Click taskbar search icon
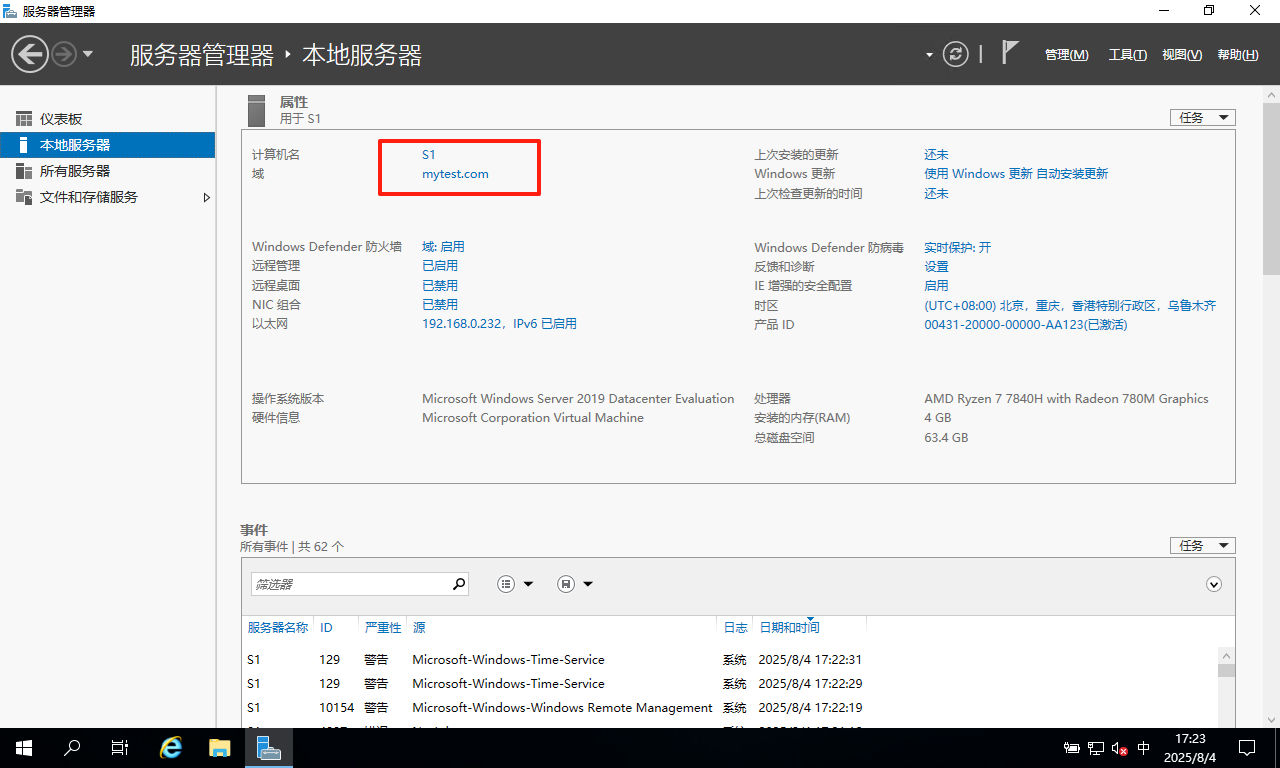Viewport: 1280px width, 768px height. coord(72,748)
